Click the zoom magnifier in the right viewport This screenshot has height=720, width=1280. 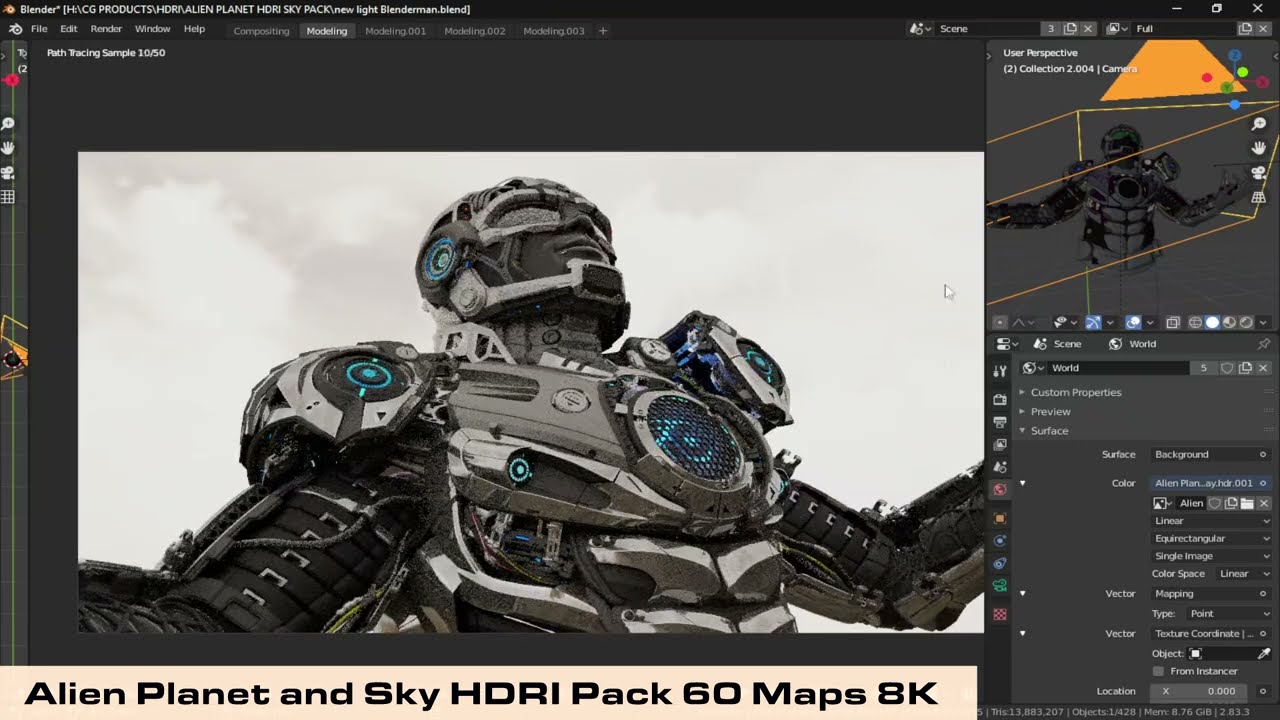(x=1259, y=124)
